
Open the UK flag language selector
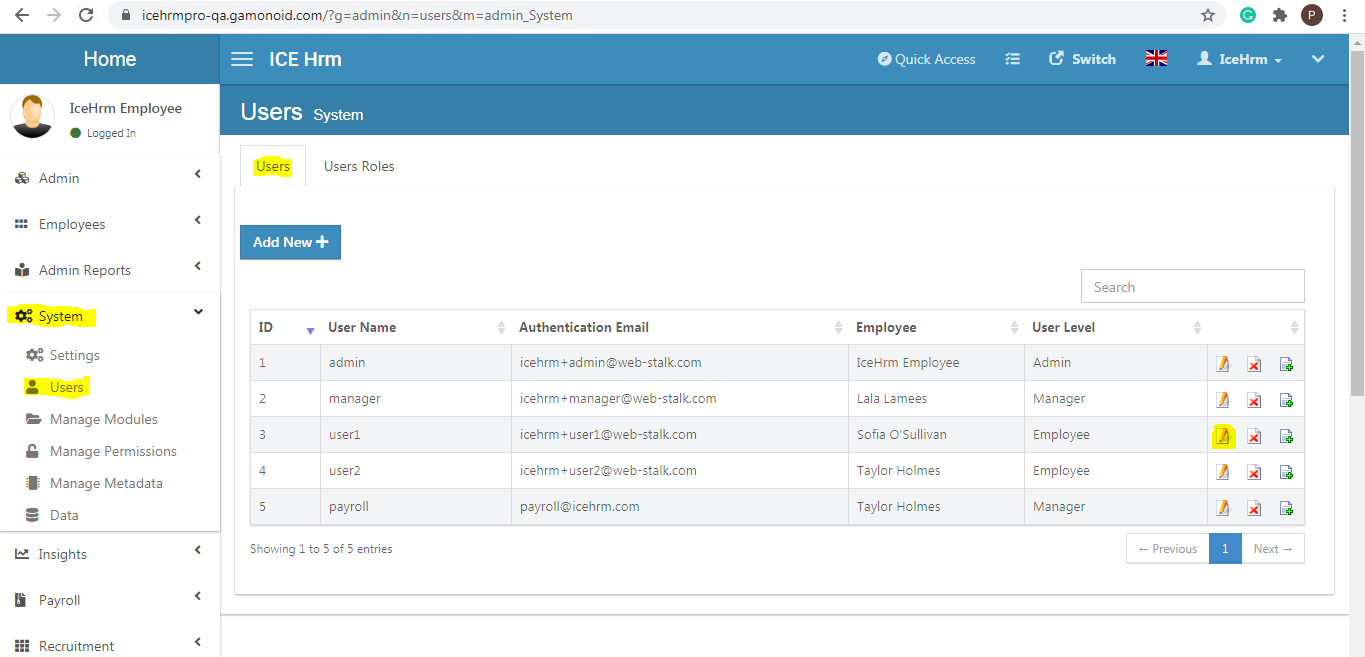coord(1156,58)
